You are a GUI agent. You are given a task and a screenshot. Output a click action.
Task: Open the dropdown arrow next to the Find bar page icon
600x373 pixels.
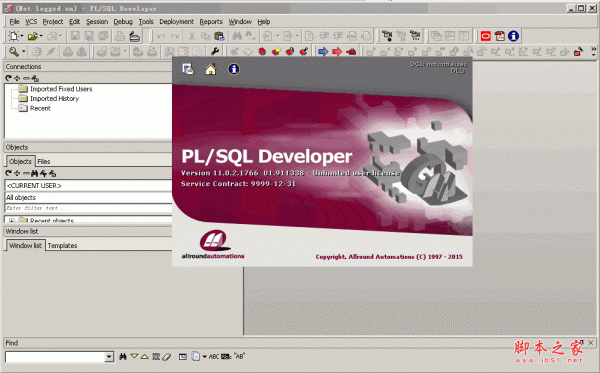pyautogui.click(x=205, y=357)
